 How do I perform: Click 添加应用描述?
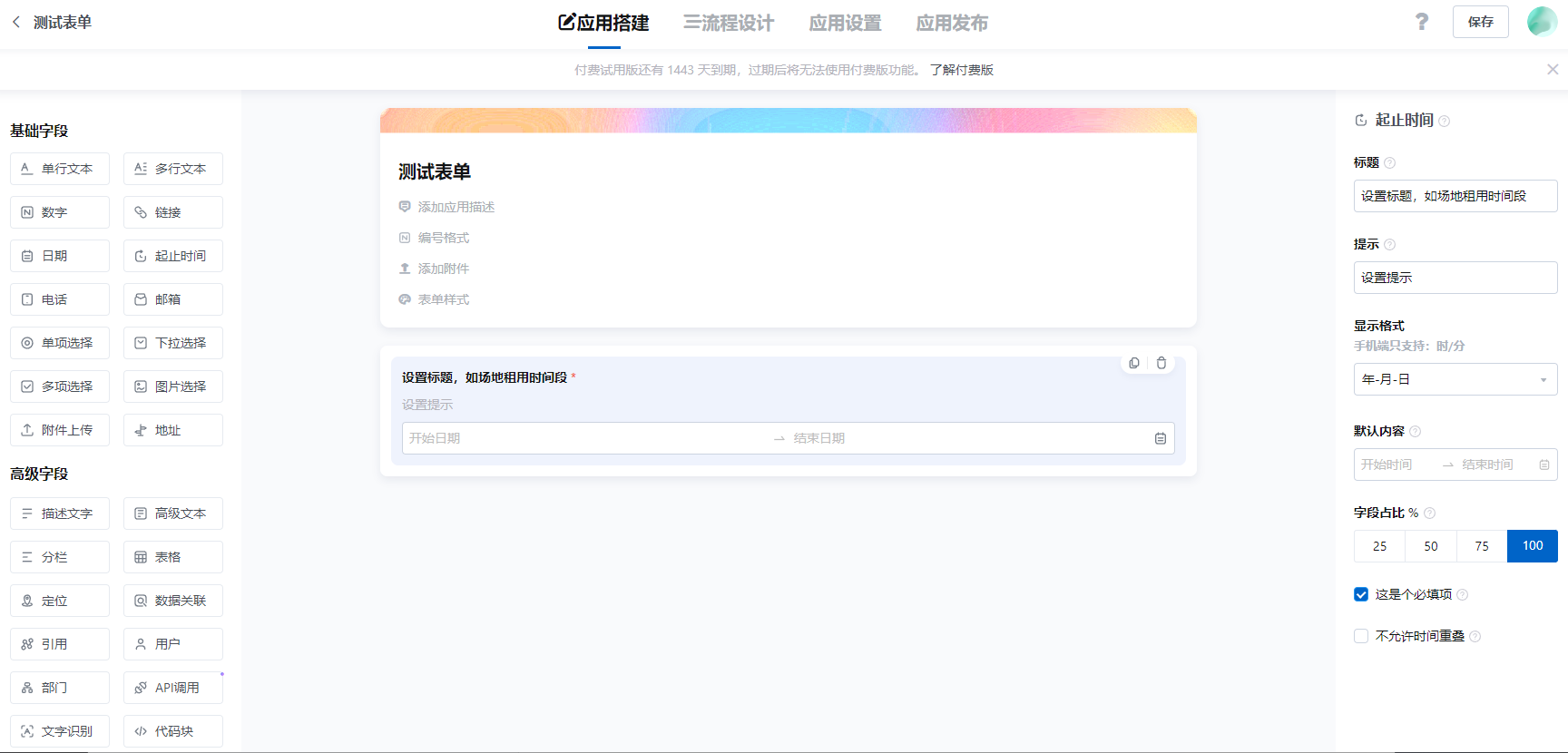[x=446, y=207]
